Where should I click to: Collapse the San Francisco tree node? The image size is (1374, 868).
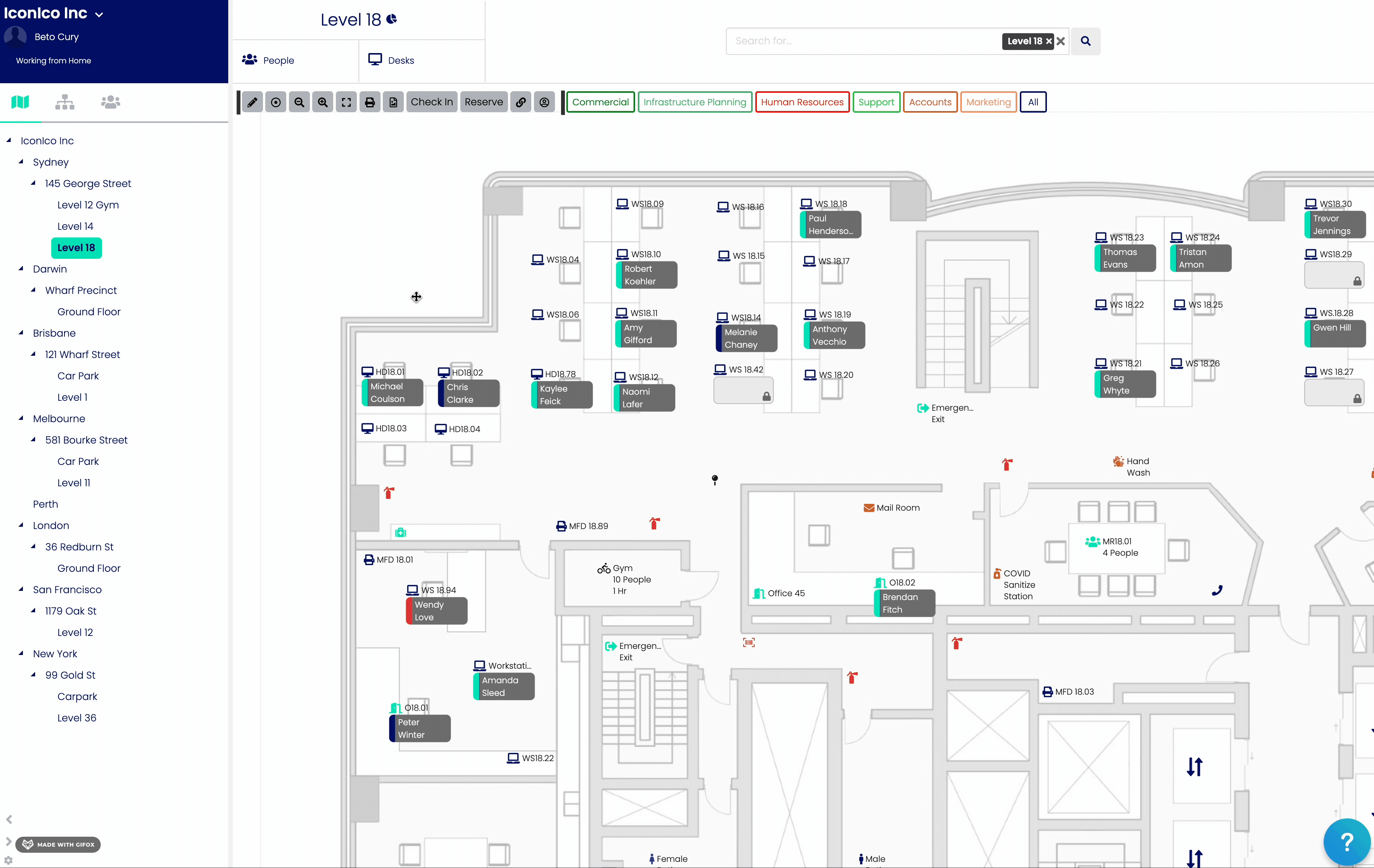point(21,589)
